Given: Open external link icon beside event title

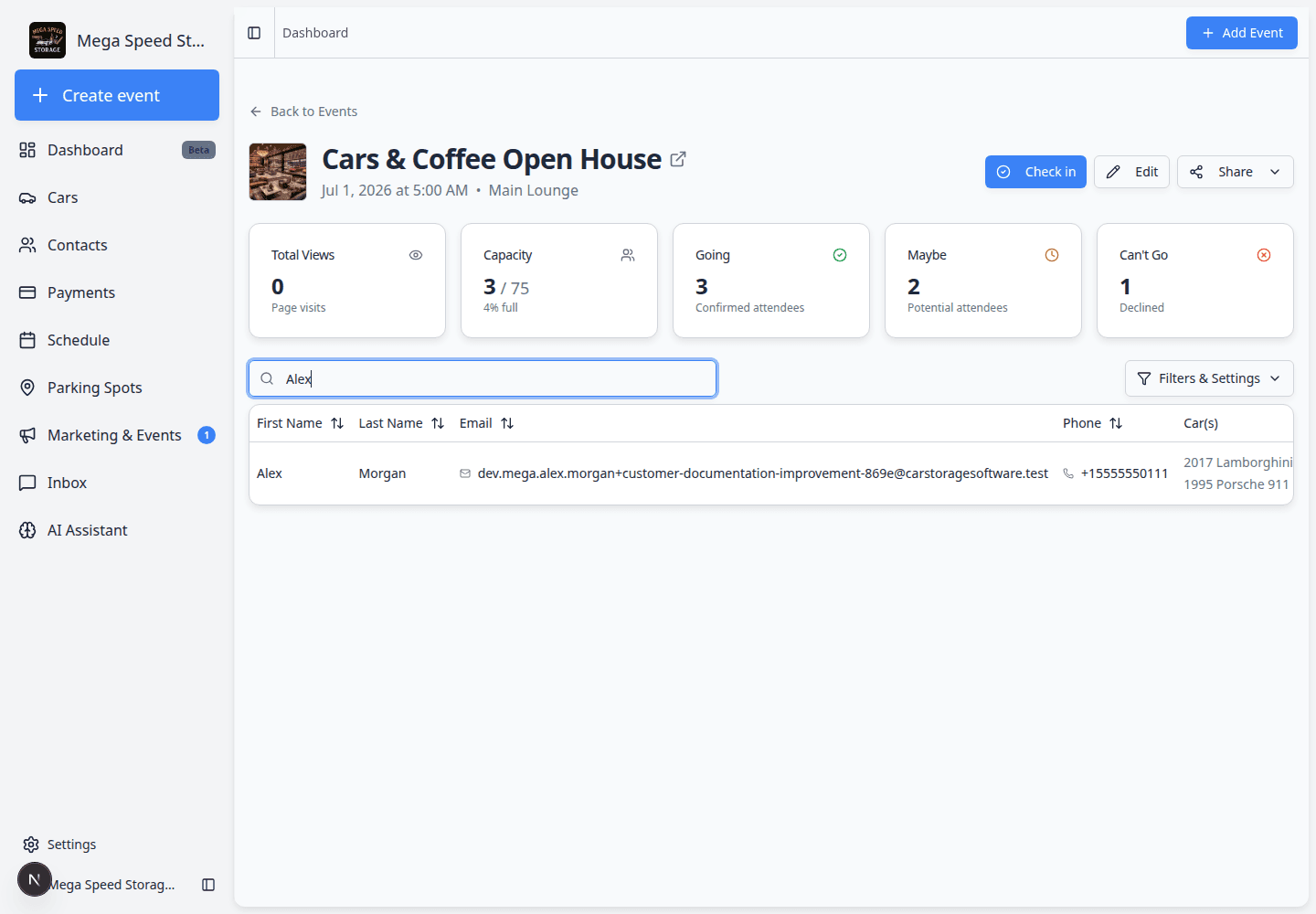Looking at the screenshot, I should (678, 159).
